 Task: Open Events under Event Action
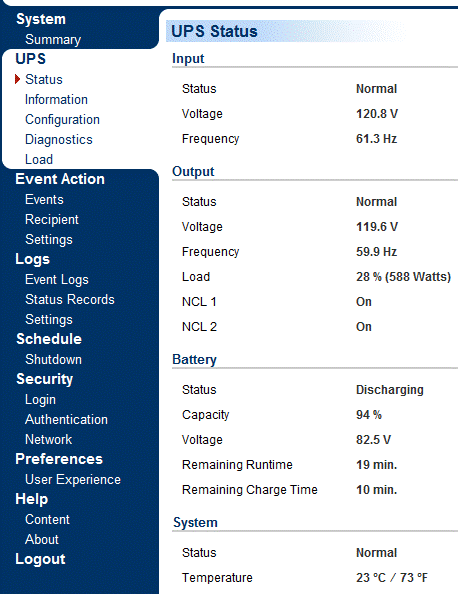[44, 199]
